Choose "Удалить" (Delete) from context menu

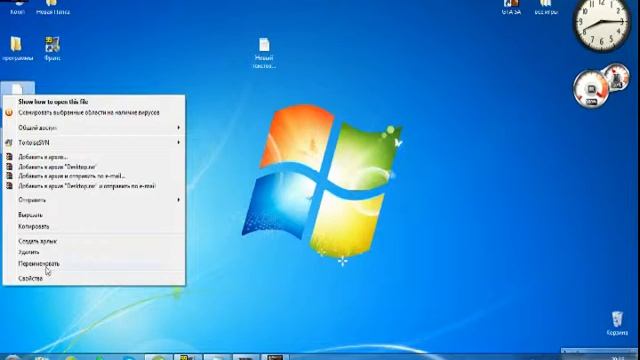(x=94, y=252)
